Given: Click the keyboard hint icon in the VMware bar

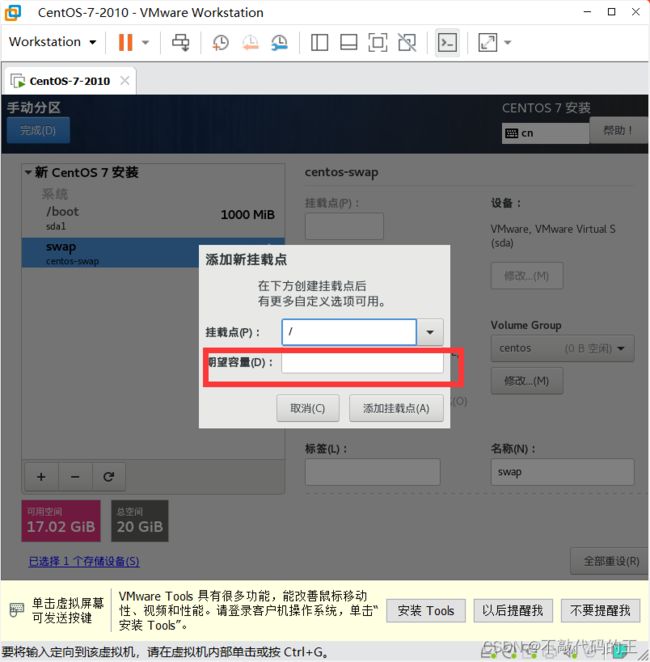Looking at the screenshot, I should (x=17, y=610).
